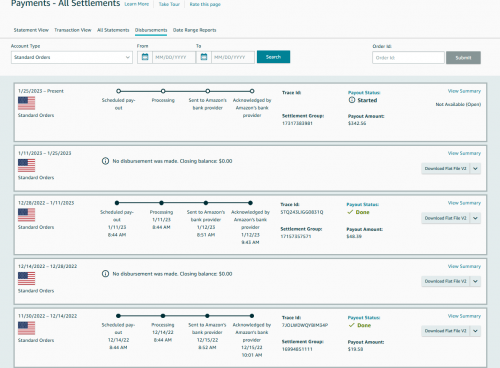View Summary for 12/14/2022 – 12/28/2022 settlement
Image resolution: width=500 pixels, height=368 pixels.
pyautogui.click(x=464, y=266)
